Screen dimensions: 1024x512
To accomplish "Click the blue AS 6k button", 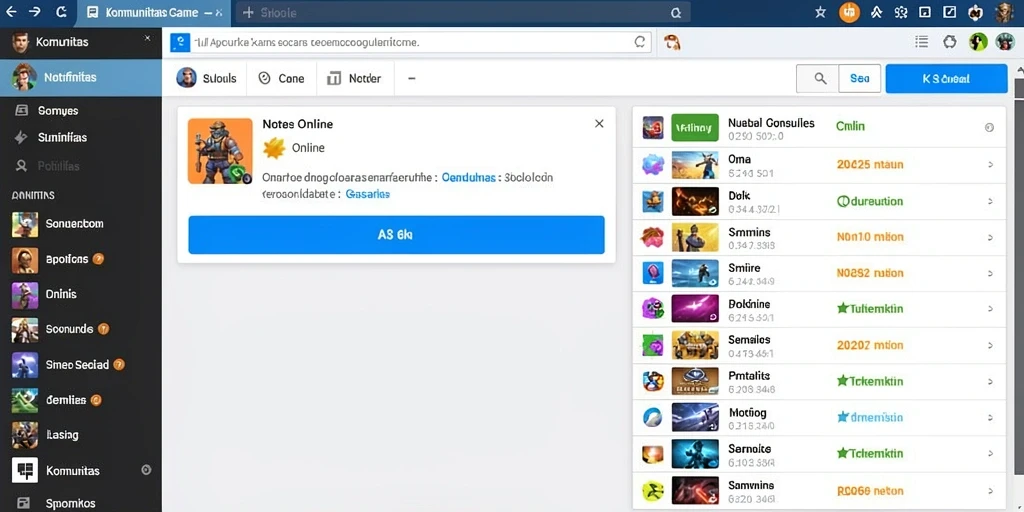I will [396, 235].
